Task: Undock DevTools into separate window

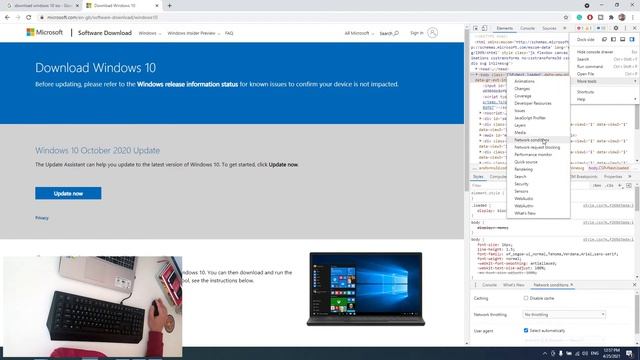Action: click(604, 40)
